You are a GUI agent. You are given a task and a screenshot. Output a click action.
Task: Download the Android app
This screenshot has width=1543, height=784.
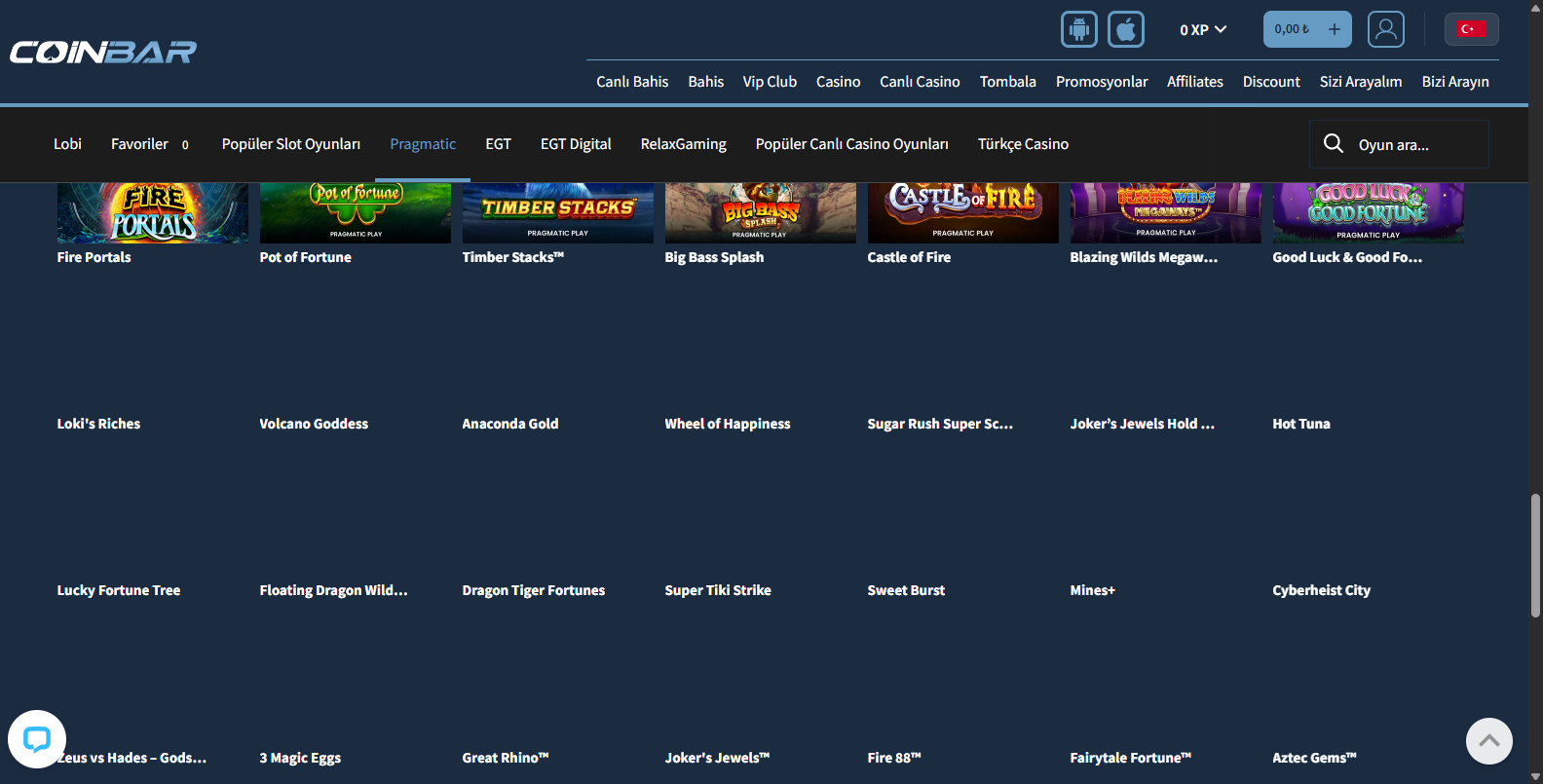1079,29
